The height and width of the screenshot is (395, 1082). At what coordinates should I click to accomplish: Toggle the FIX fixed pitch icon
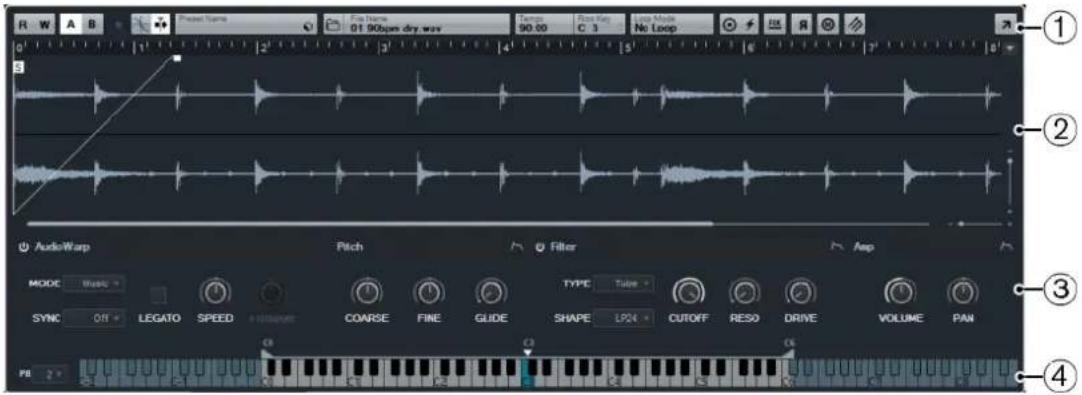coord(776,25)
